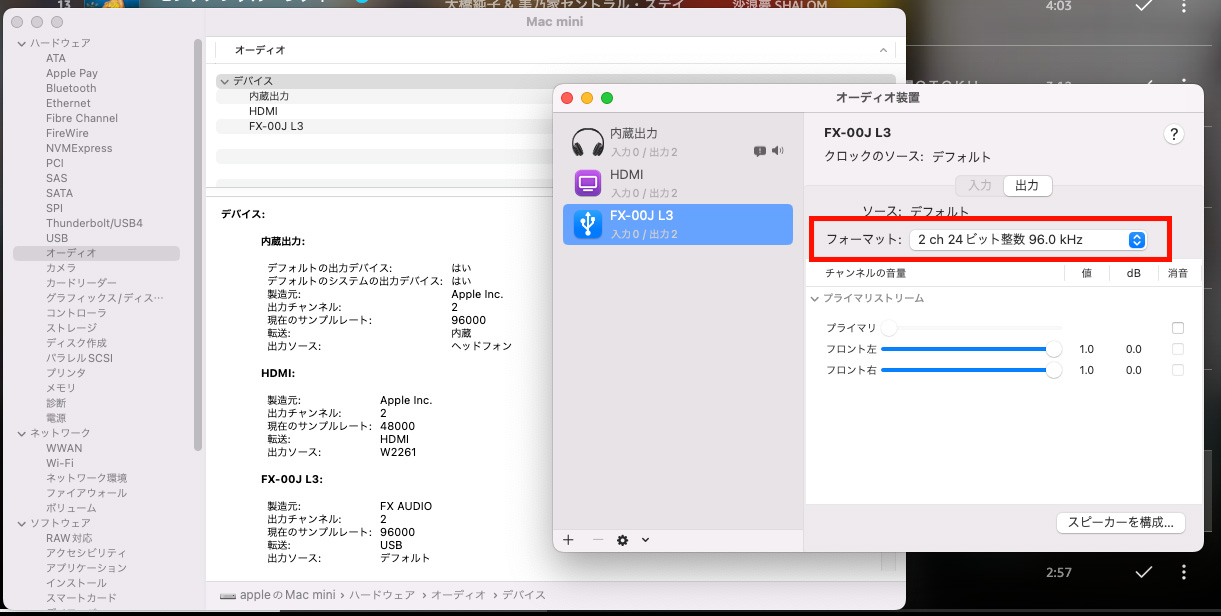Select ファイアウォール in the sidebar
The width and height of the screenshot is (1221, 616).
[x=86, y=493]
